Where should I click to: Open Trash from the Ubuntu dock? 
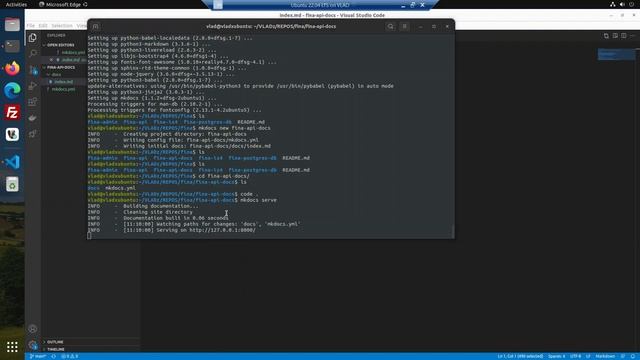[x=12, y=184]
